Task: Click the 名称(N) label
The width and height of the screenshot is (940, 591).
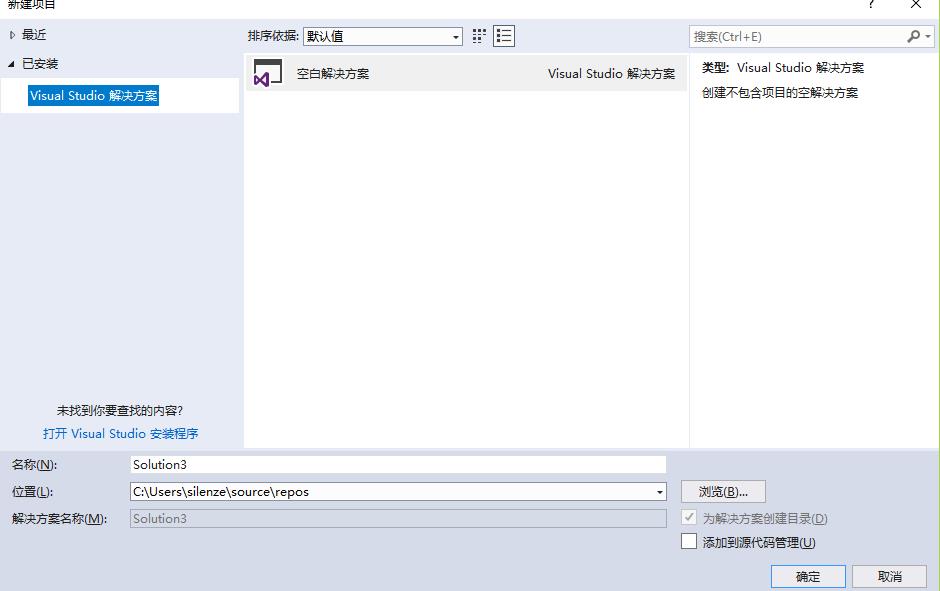Action: pos(34,465)
